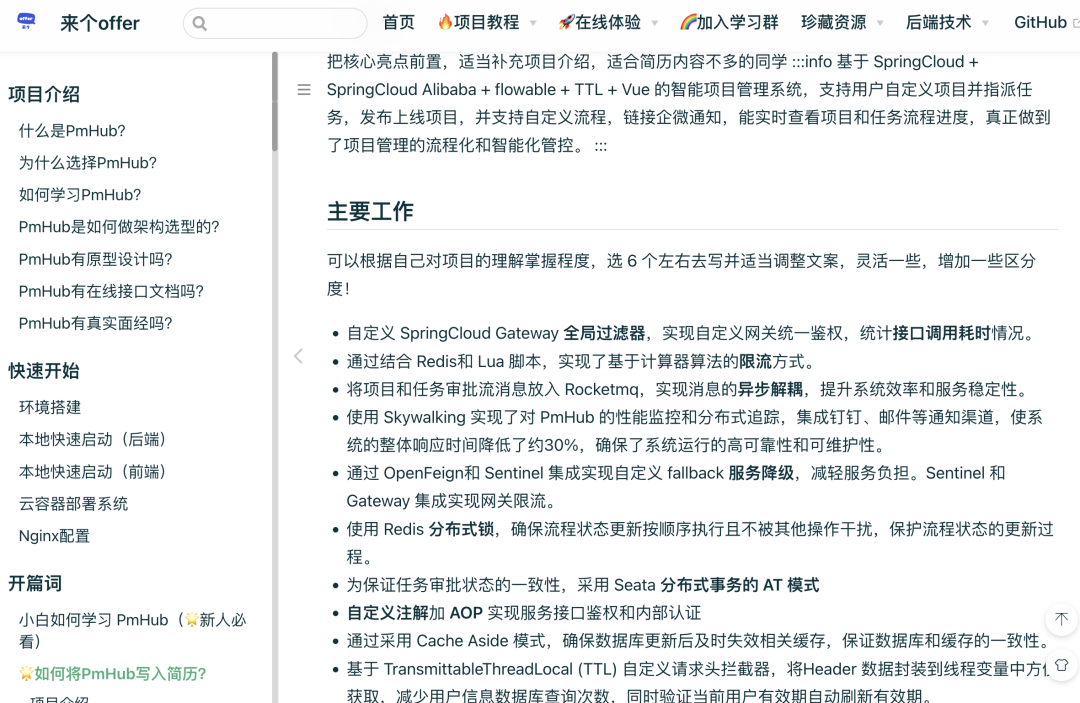This screenshot has height=703, width=1080.
Task: Click bold text 服务降级 in OpenFeign bullet
Action: pyautogui.click(x=761, y=474)
